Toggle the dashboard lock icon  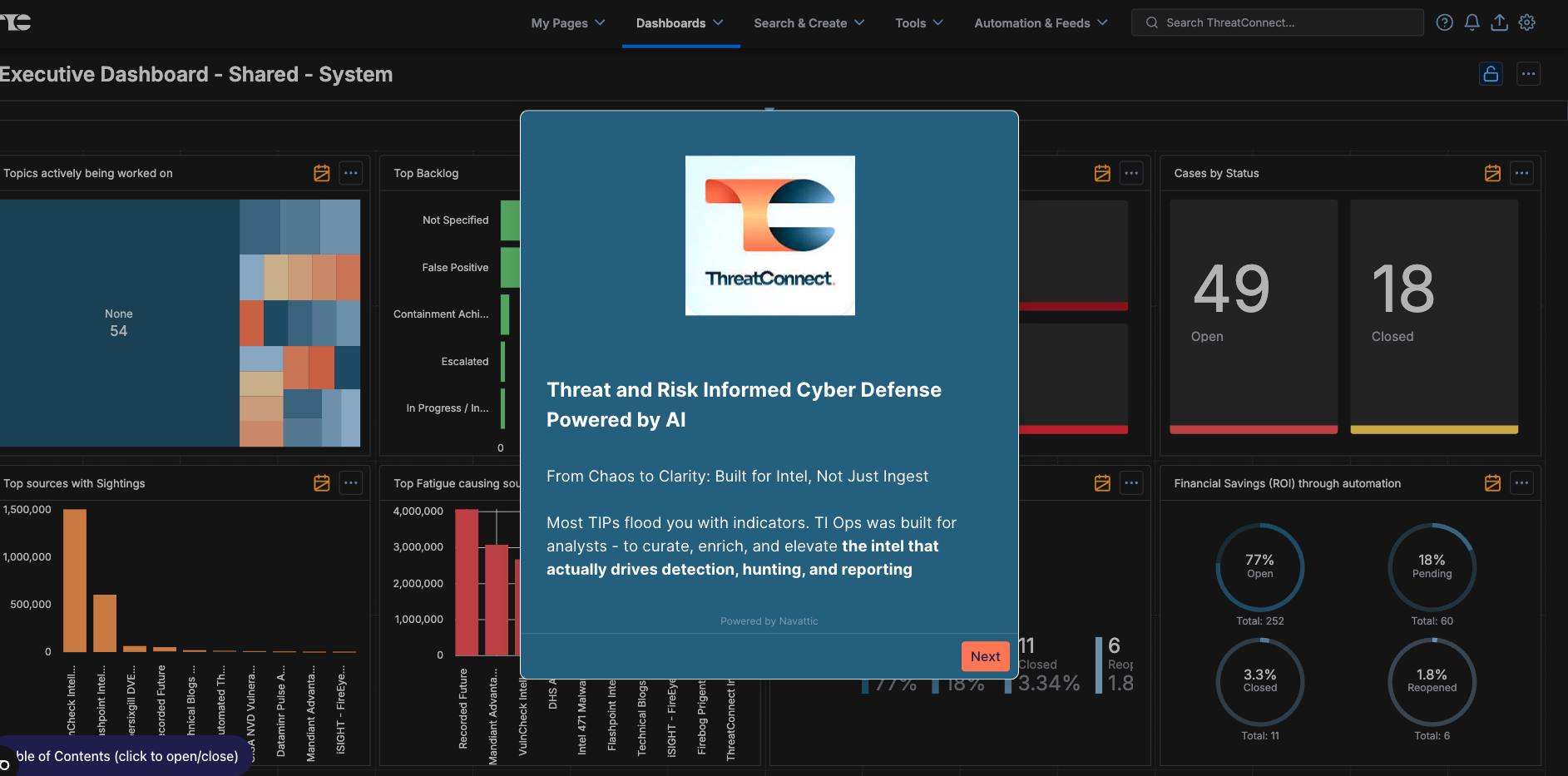click(x=1491, y=74)
